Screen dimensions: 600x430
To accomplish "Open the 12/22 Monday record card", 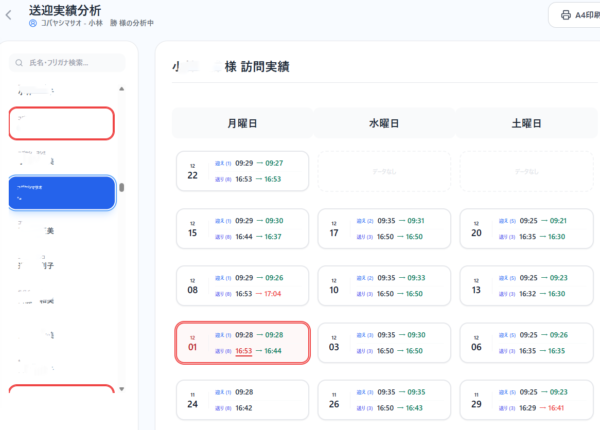I will (240, 170).
